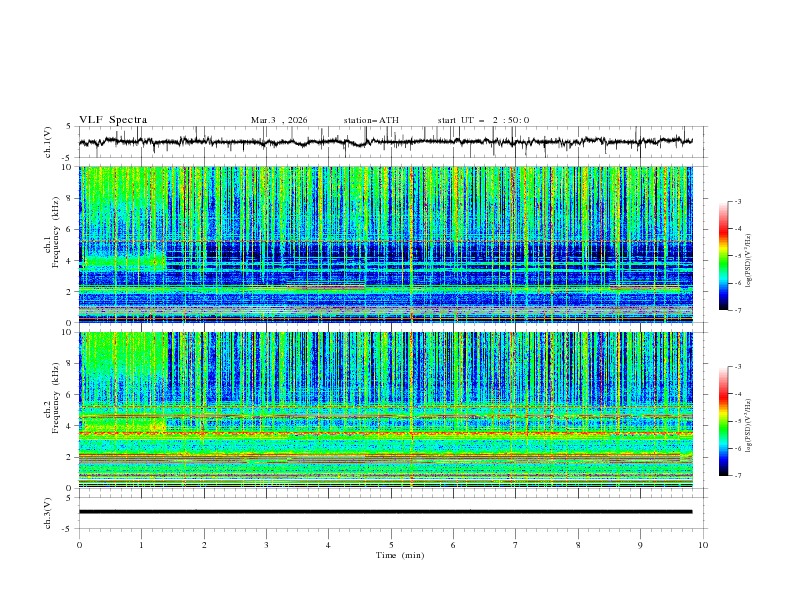792x612 pixels.
Task: Select the ch.1 colorbar 'log(PSD)(V²/Hz)' label
Action: click(749, 261)
